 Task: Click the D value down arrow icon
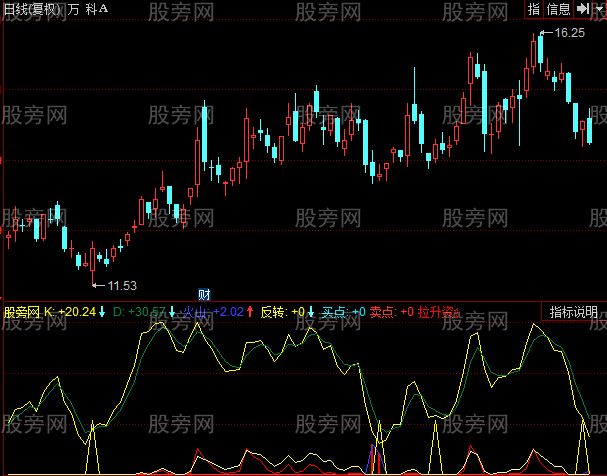[x=172, y=312]
